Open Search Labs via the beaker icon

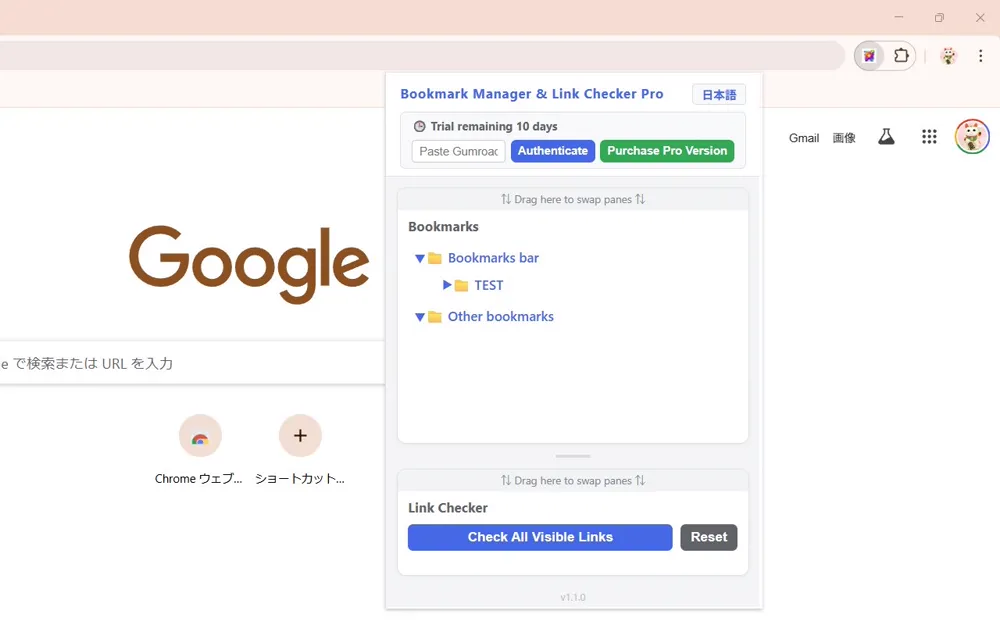(886, 137)
